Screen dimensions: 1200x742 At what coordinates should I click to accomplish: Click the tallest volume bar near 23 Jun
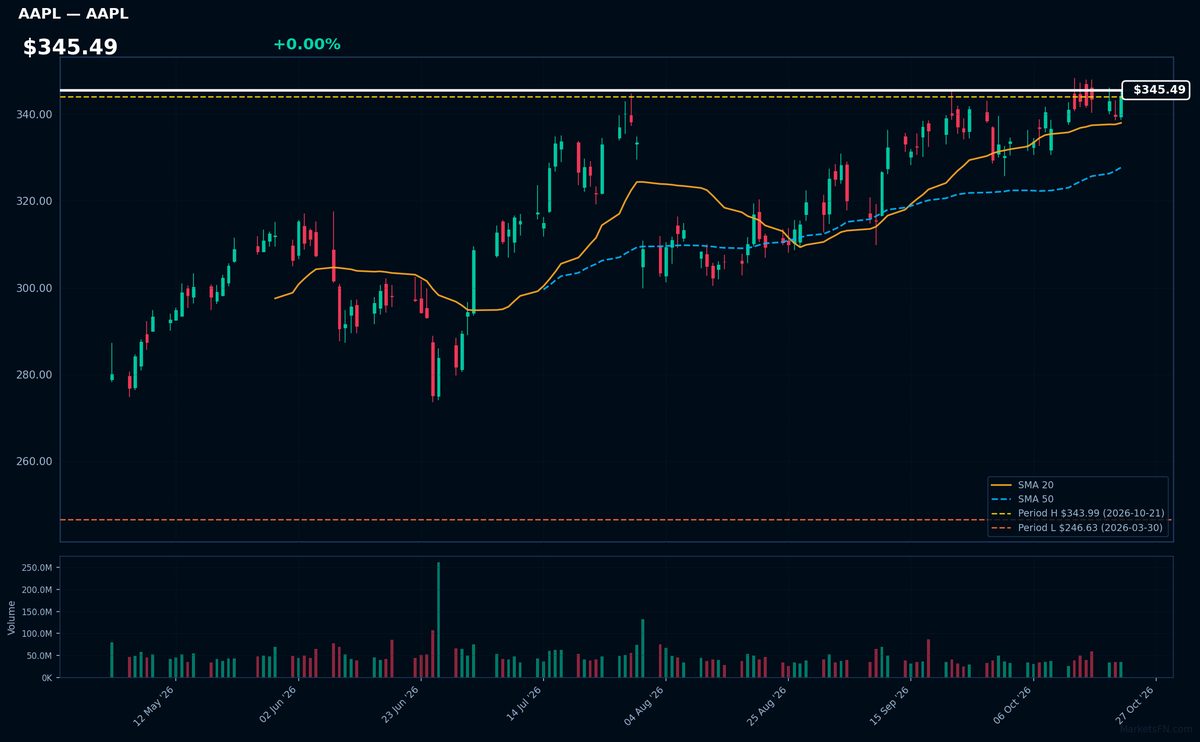pos(438,620)
